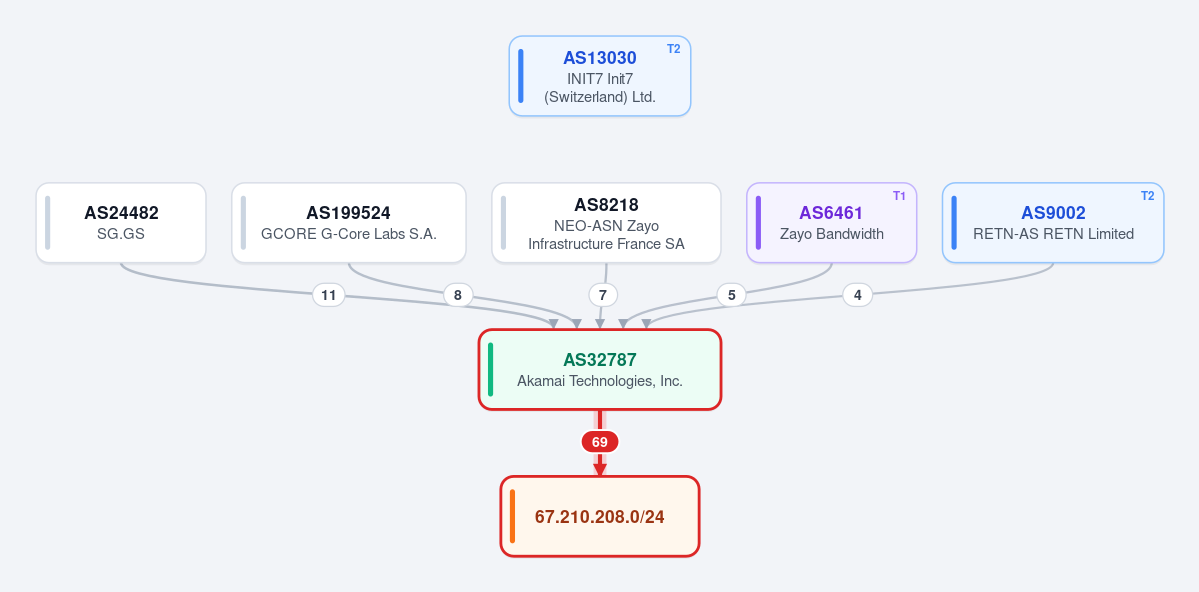The image size is (1199, 592).
Task: Open the AS199524 GCORE node
Action: pos(349,223)
